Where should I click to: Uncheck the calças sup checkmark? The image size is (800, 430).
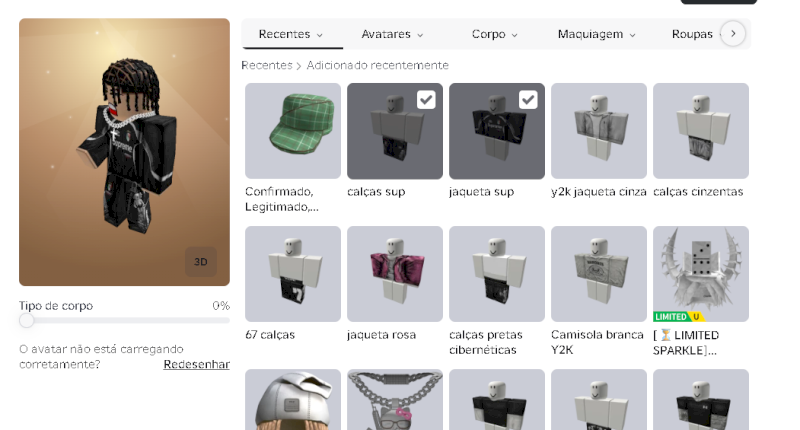pos(426,99)
